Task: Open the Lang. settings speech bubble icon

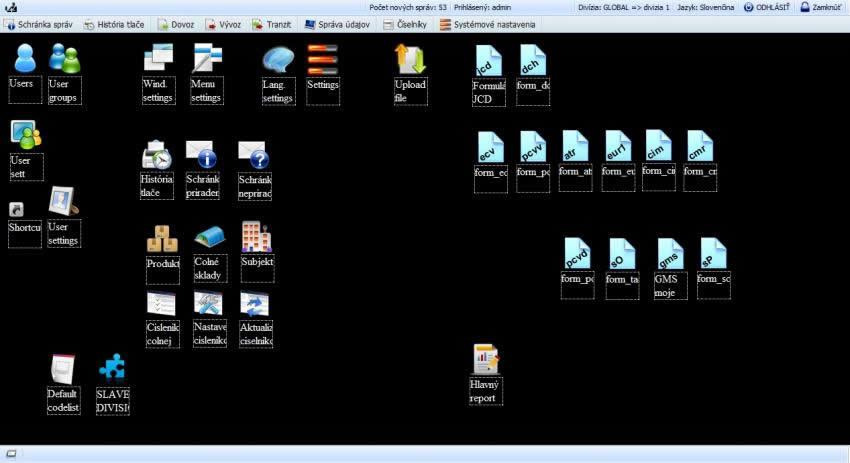Action: 278,60
